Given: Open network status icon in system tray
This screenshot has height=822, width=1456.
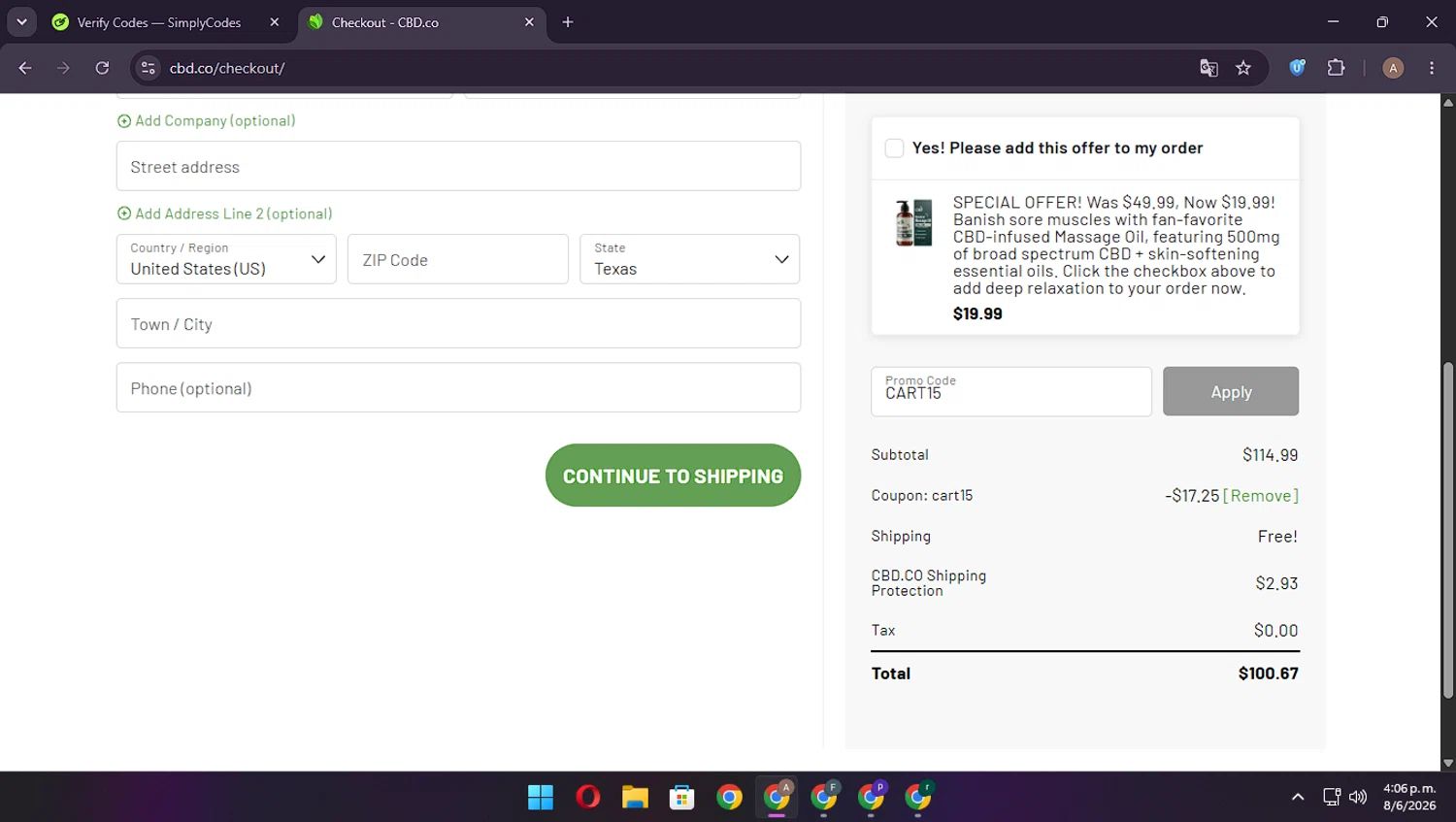Looking at the screenshot, I should [1332, 797].
